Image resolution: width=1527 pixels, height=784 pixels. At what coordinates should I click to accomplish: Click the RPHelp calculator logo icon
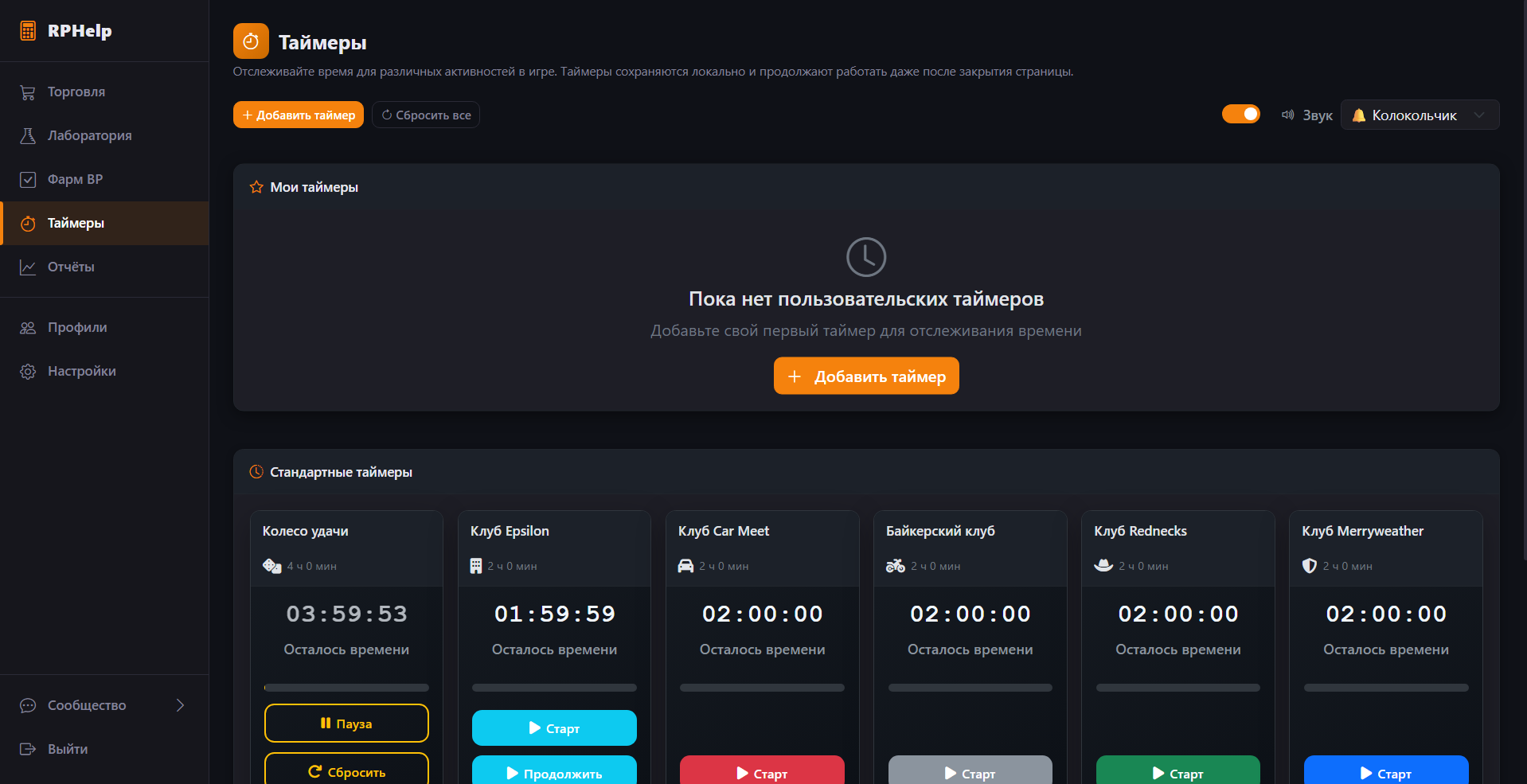coord(28,31)
